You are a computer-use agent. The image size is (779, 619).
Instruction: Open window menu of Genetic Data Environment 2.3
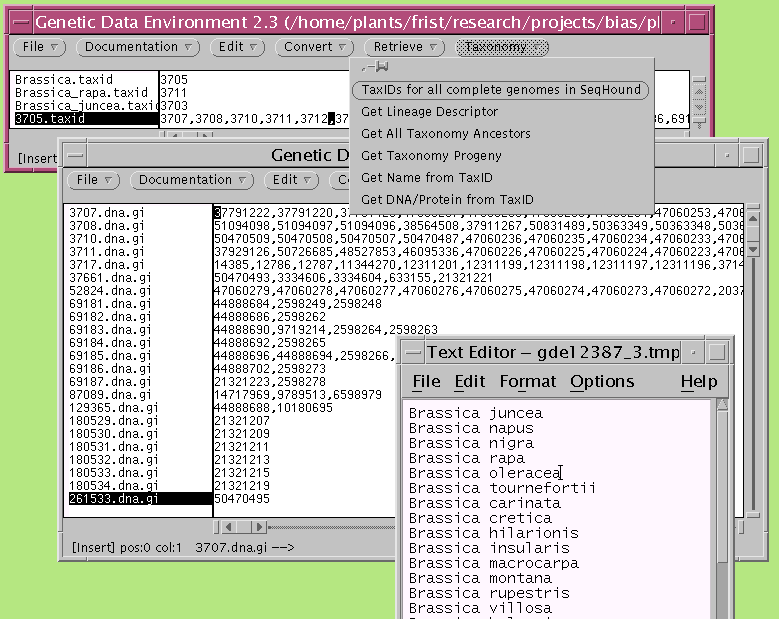21,22
